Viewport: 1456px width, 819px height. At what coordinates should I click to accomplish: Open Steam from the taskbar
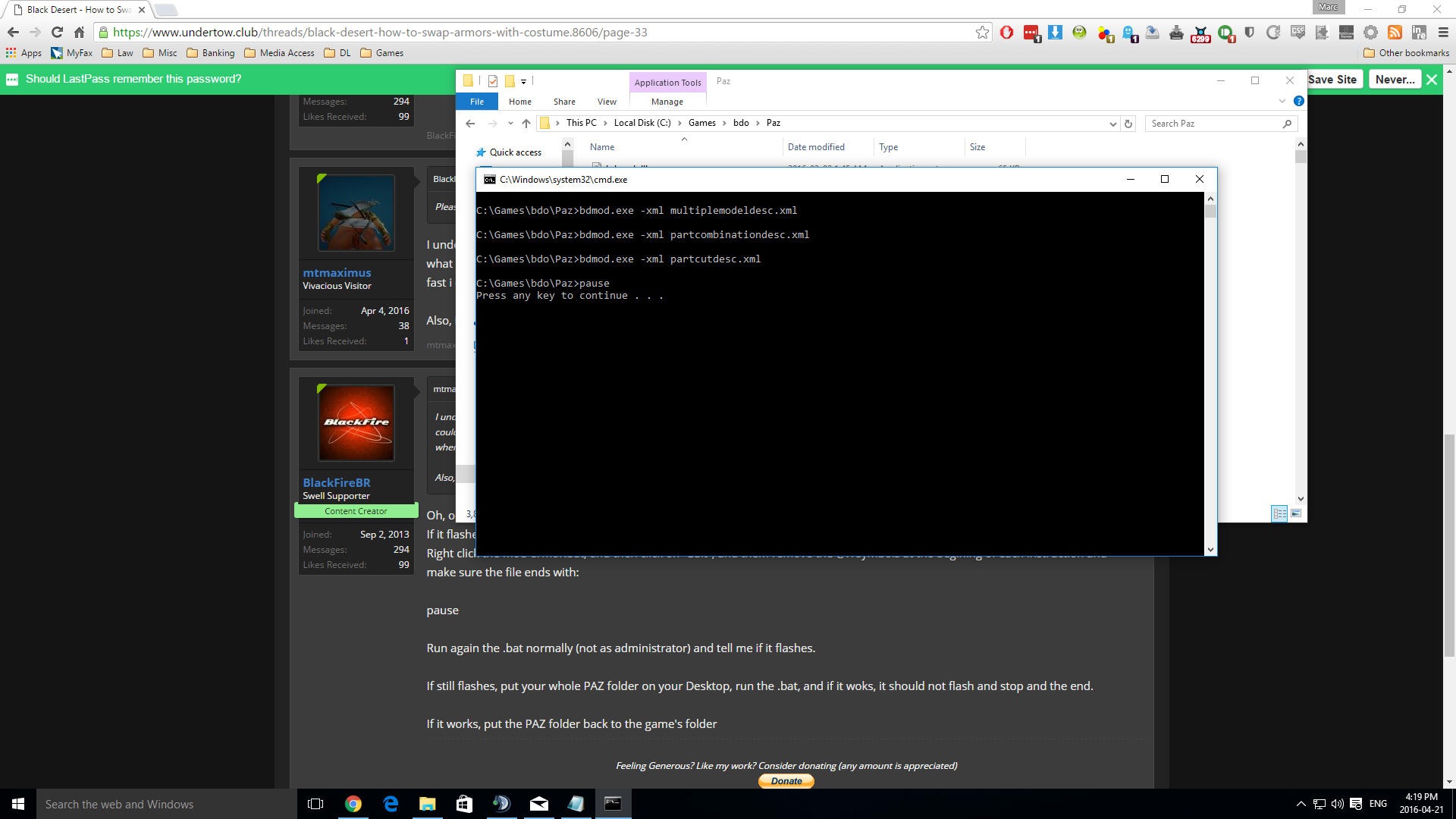point(501,804)
